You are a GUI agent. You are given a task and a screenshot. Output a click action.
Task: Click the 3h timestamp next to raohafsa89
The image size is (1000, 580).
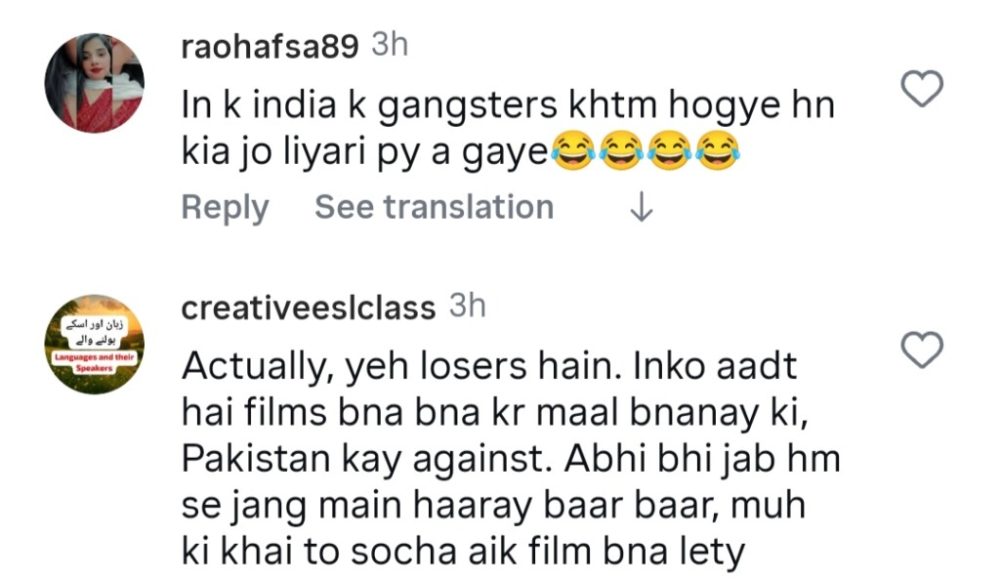[x=389, y=47]
